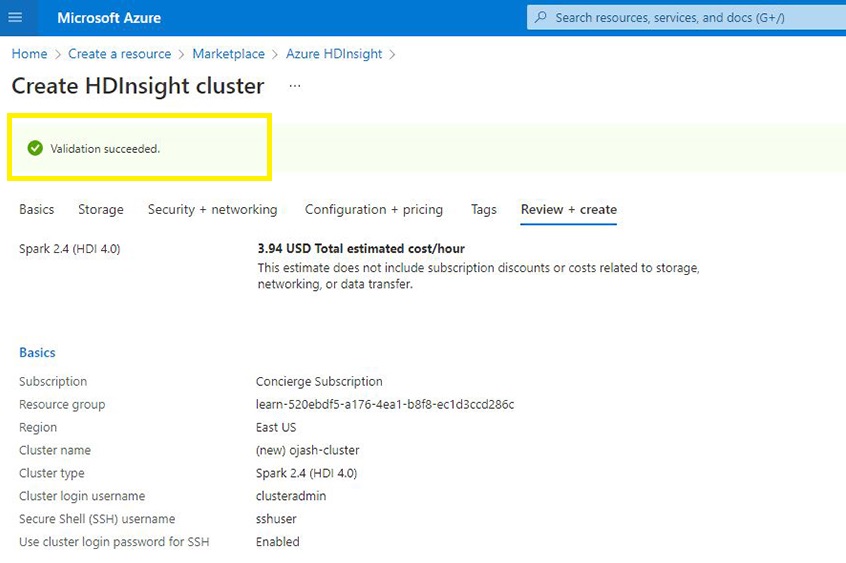This screenshot has width=846, height=563.
Task: Click the 'Create HDInsight cluster' page title
Action: 138,86
